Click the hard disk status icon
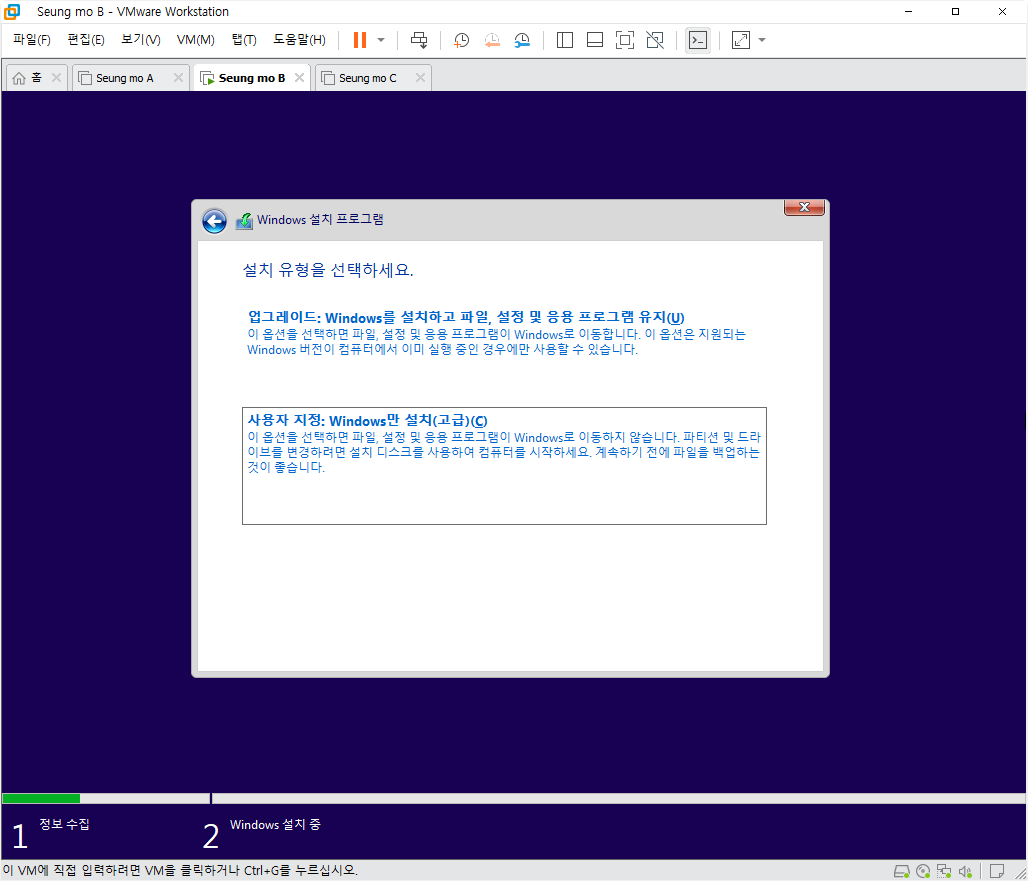The width and height of the screenshot is (1028, 881). coord(902,871)
